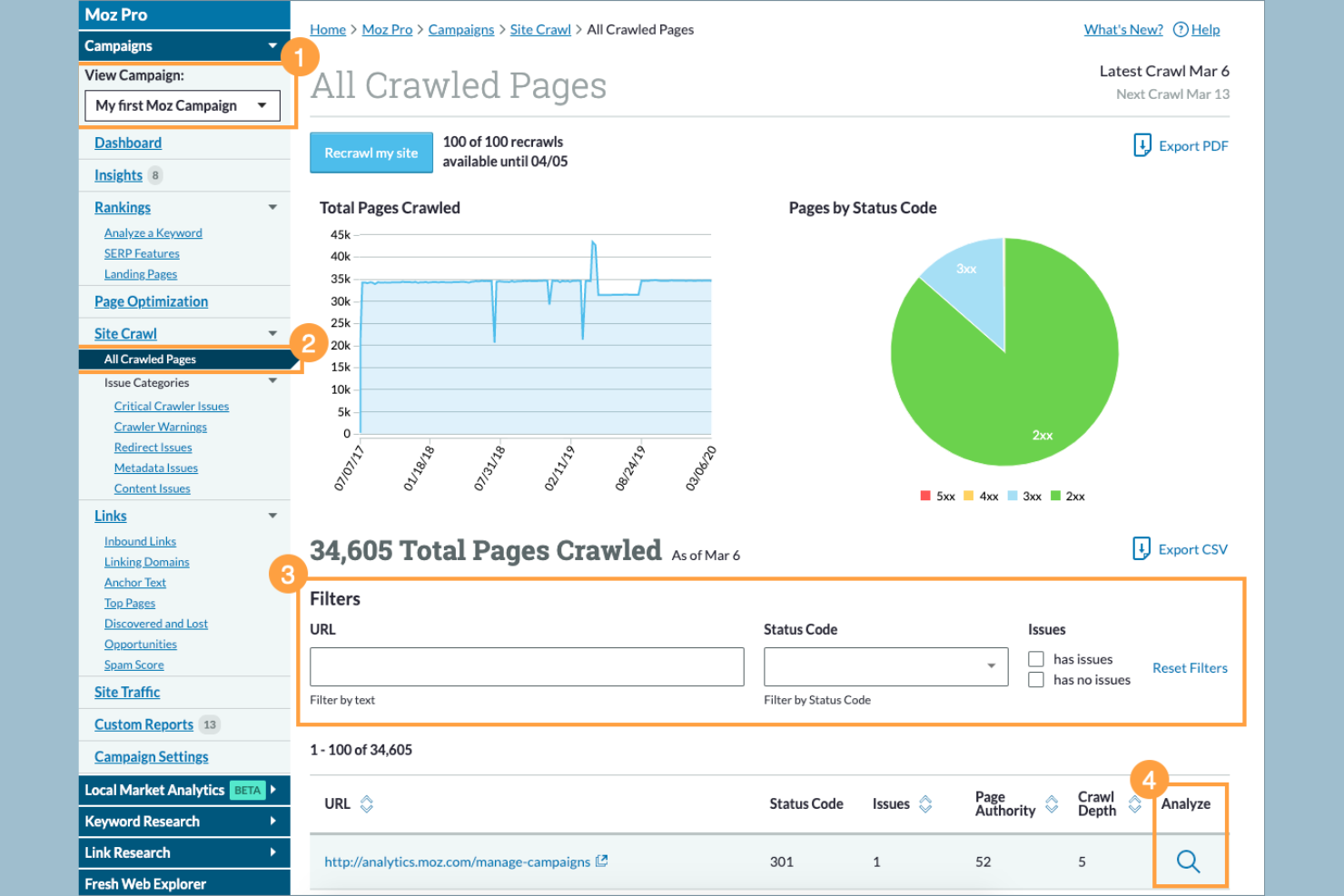The image size is (1344, 896).
Task: Open Crawler Warnings link
Action: pos(161,427)
